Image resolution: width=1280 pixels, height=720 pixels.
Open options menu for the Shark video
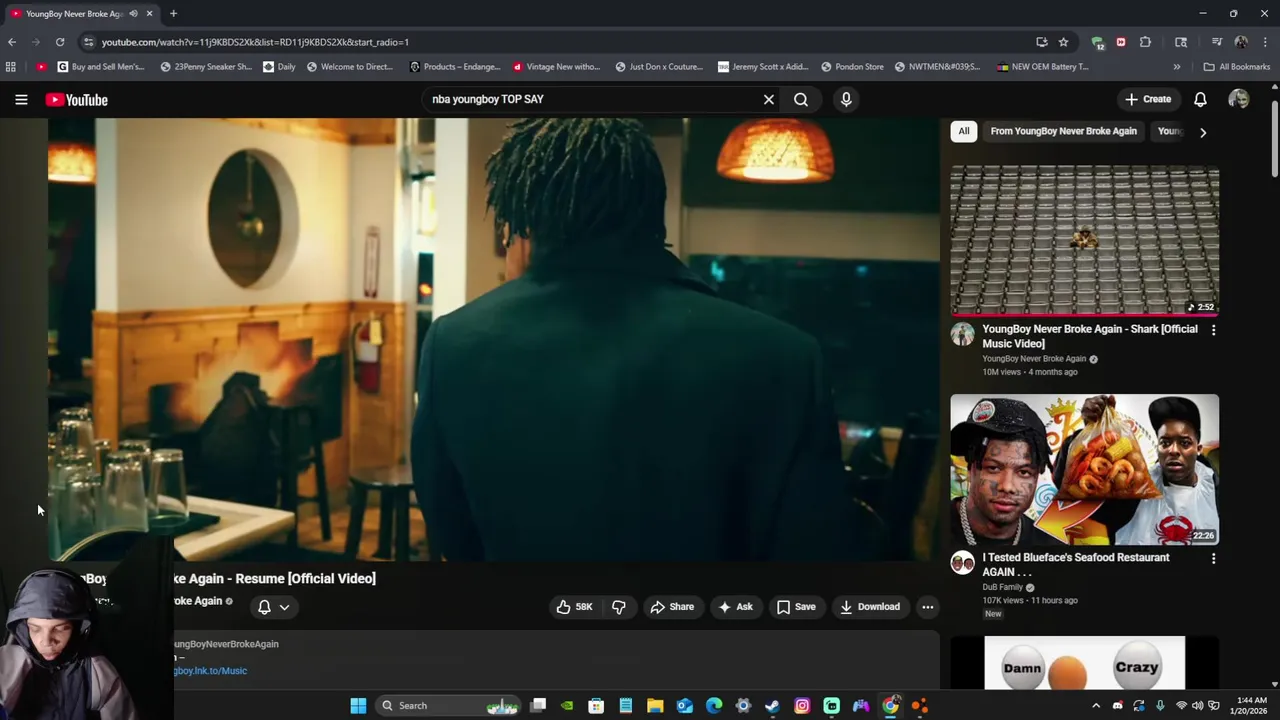coord(1213,330)
